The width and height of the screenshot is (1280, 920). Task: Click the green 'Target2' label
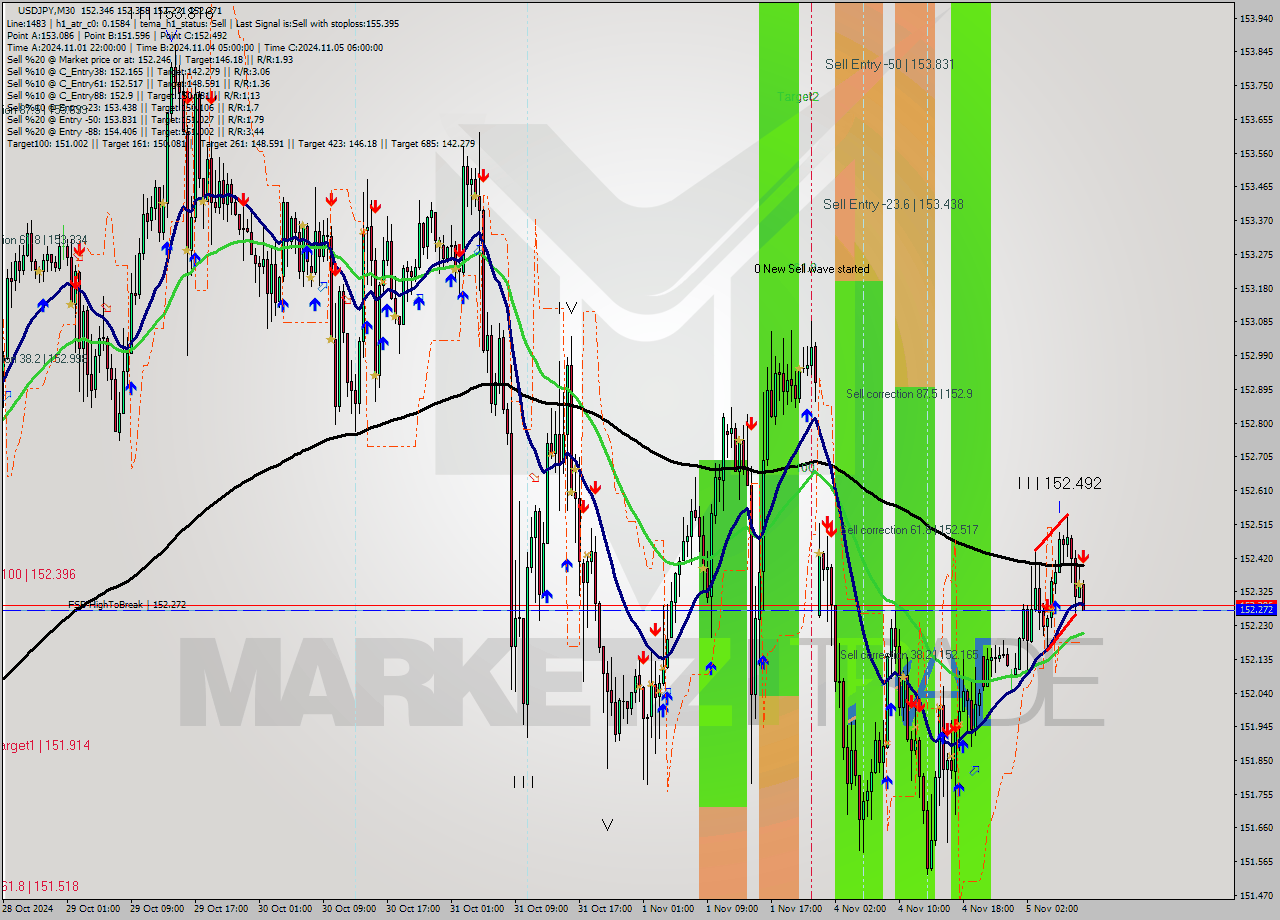798,97
